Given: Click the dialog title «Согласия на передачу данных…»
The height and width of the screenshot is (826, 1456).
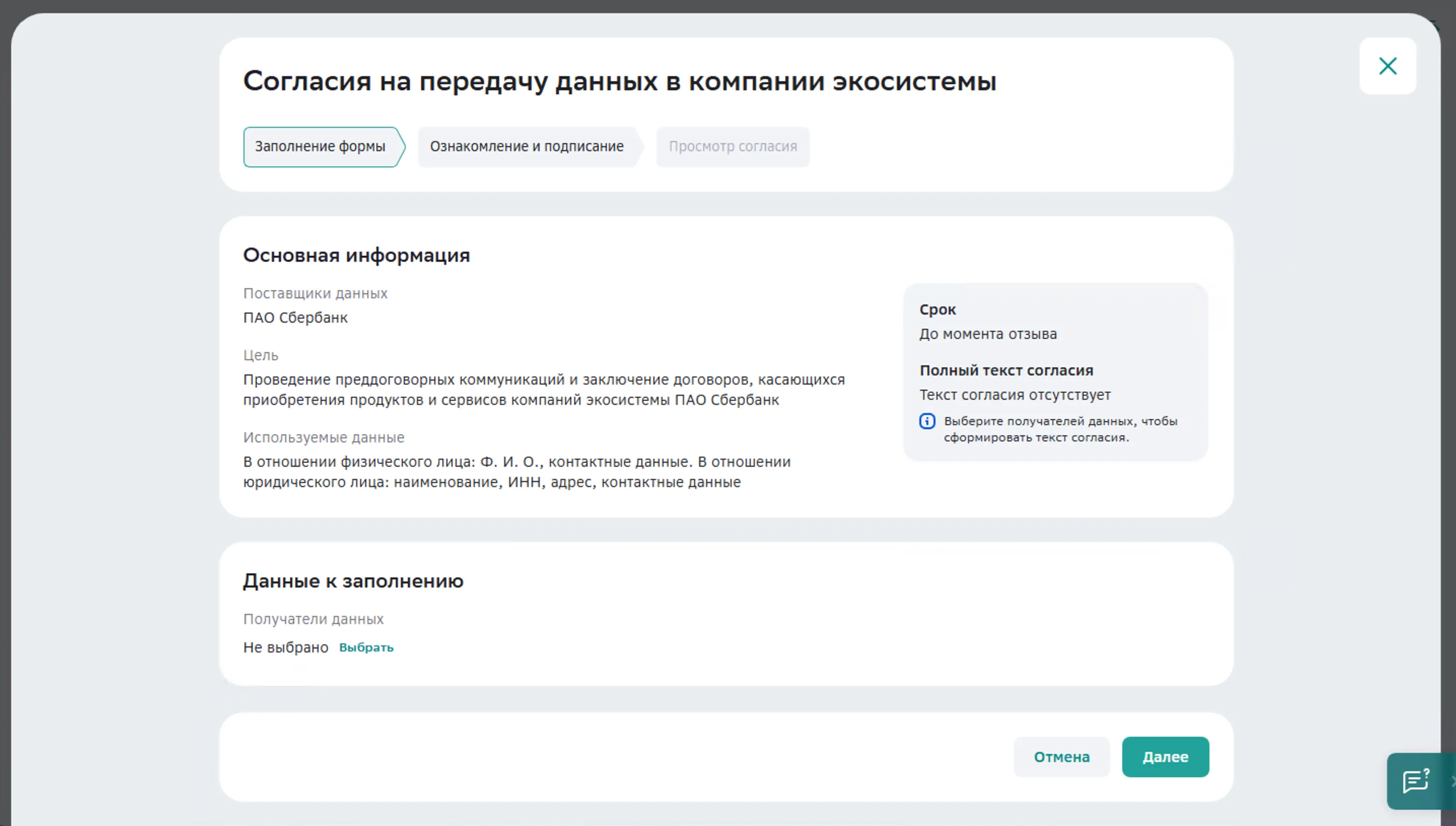Looking at the screenshot, I should click(619, 81).
